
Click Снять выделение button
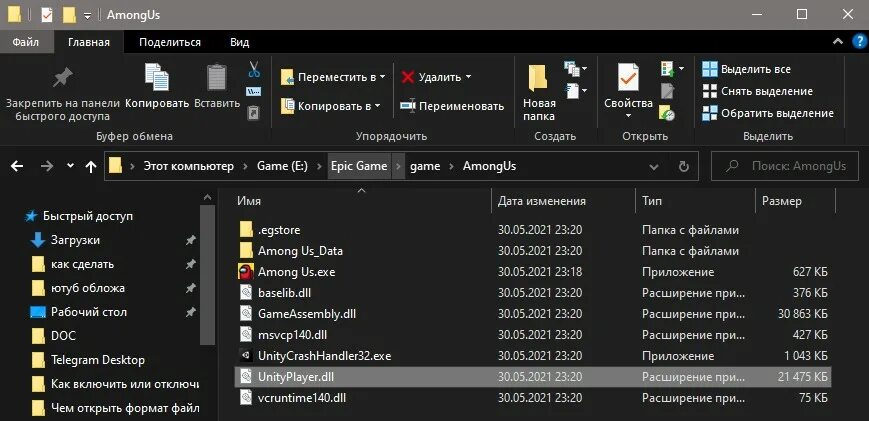(x=757, y=91)
